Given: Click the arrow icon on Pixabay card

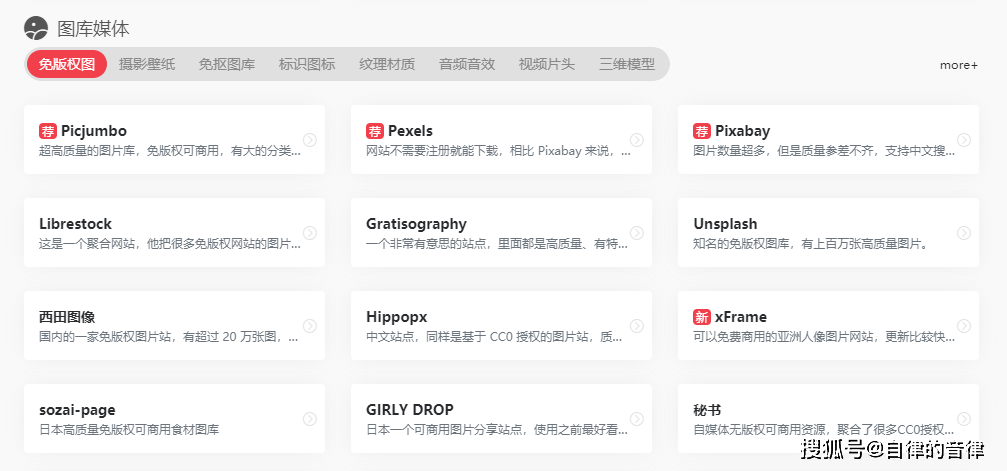Looking at the screenshot, I should (x=963, y=140).
